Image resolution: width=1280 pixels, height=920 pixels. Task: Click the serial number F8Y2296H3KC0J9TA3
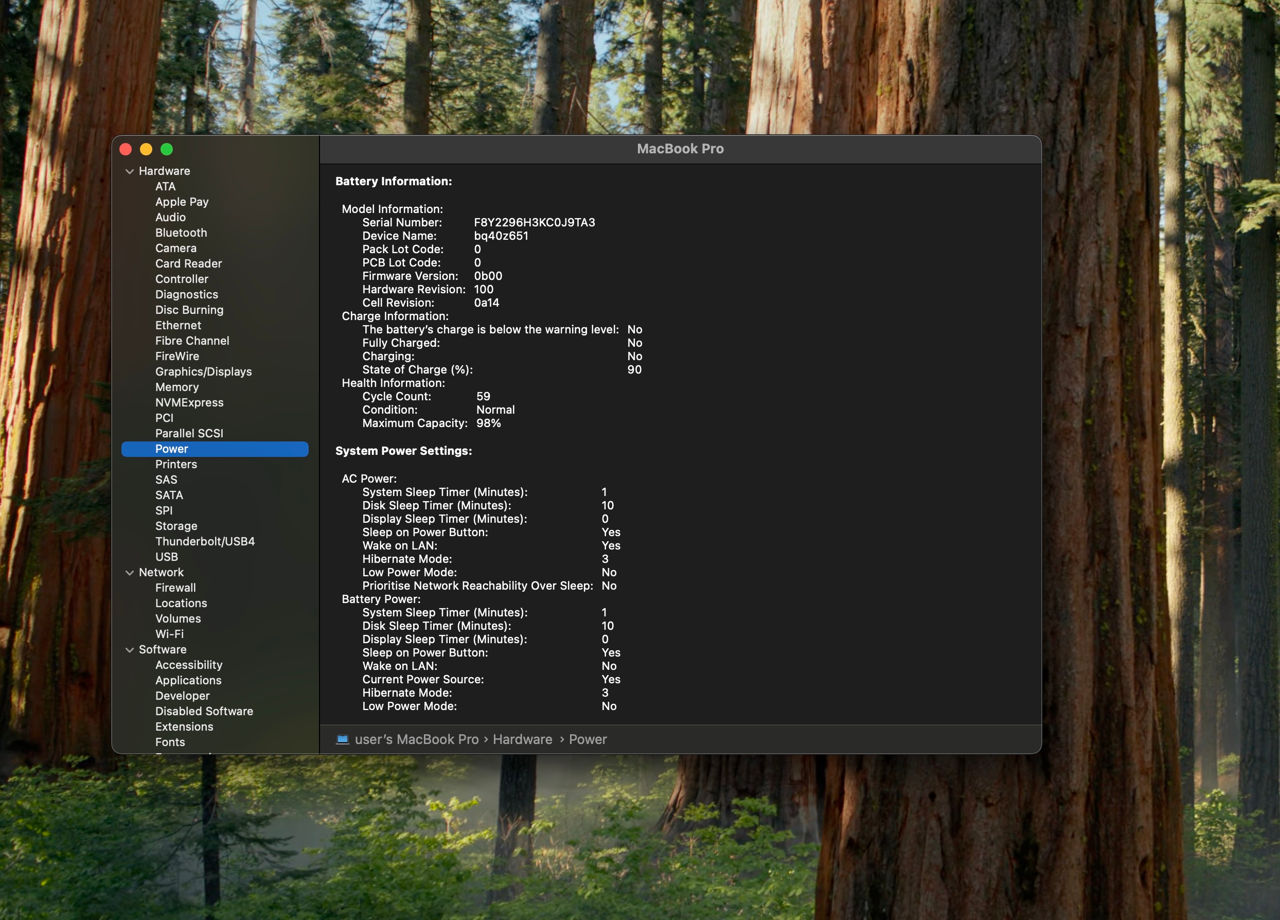pyautogui.click(x=534, y=223)
